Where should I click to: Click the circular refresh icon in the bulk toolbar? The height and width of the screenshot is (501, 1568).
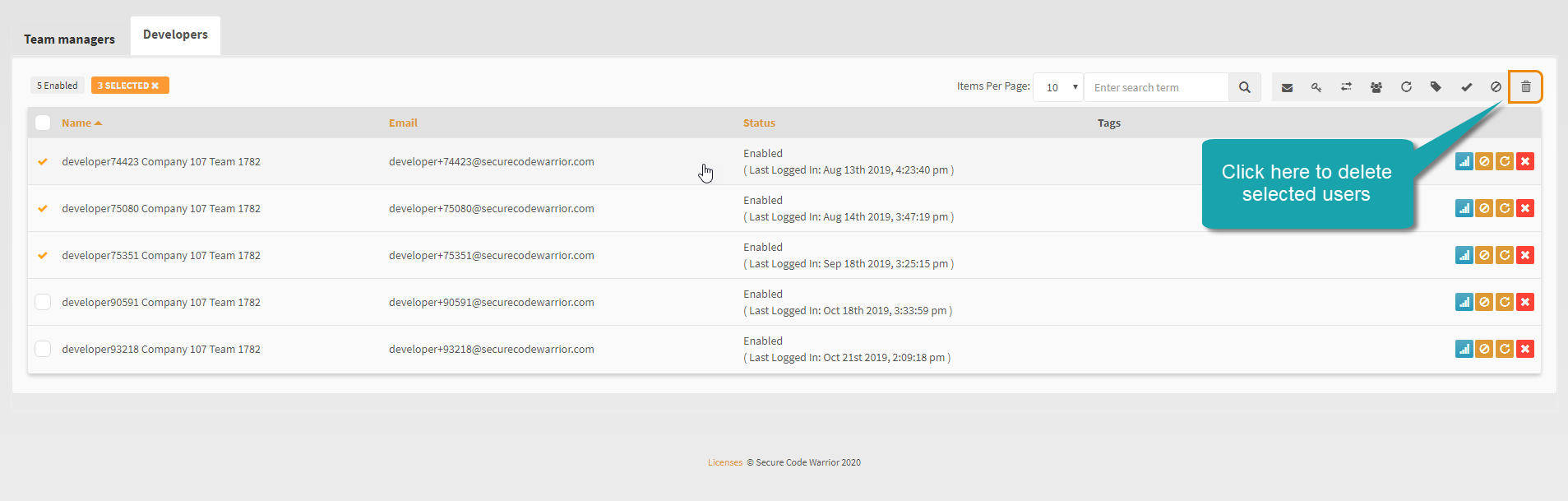(x=1406, y=87)
